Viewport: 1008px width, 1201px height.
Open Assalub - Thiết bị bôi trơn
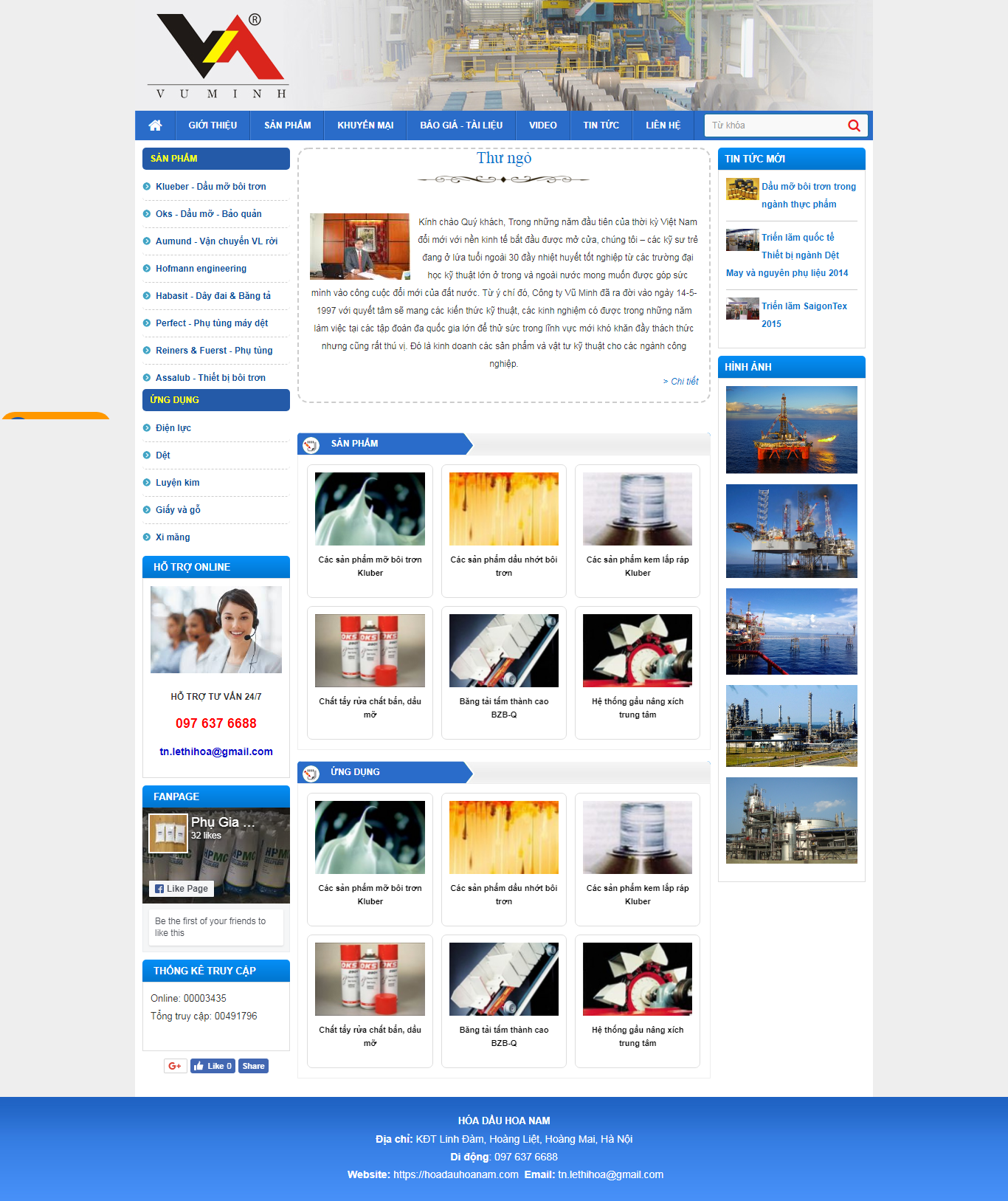click(x=211, y=378)
